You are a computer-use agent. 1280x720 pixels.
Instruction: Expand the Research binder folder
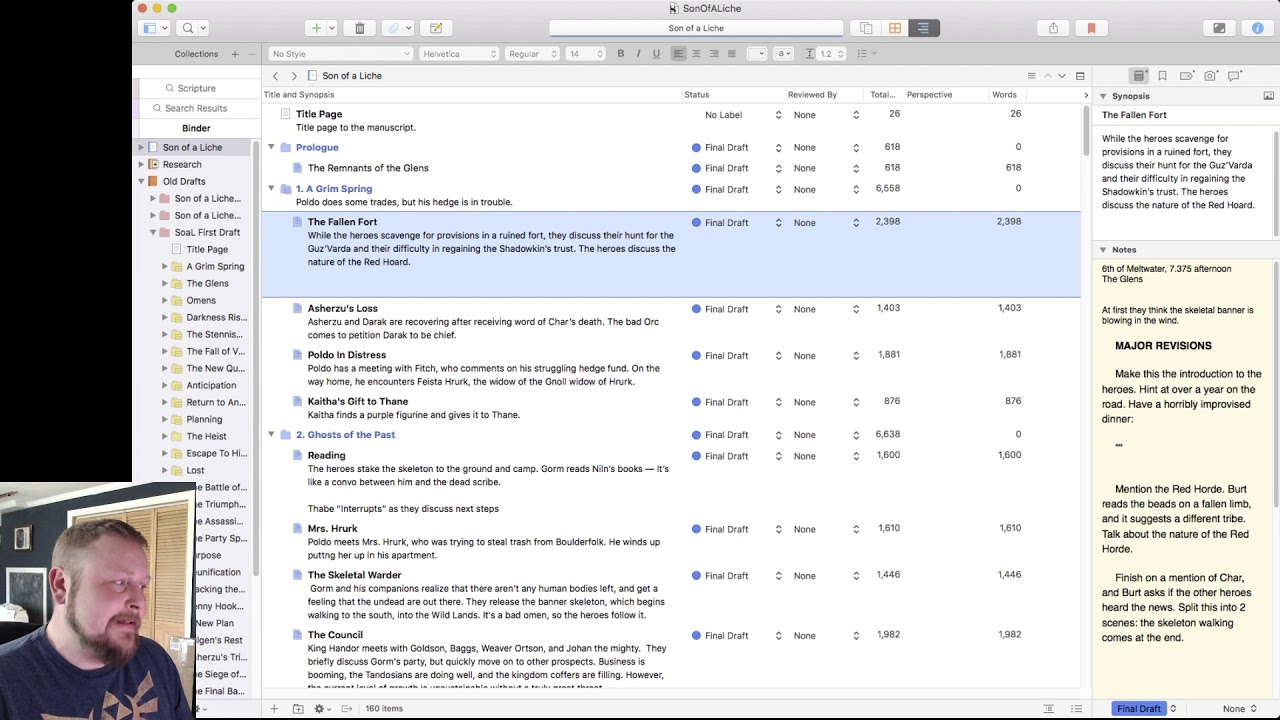[x=141, y=164]
